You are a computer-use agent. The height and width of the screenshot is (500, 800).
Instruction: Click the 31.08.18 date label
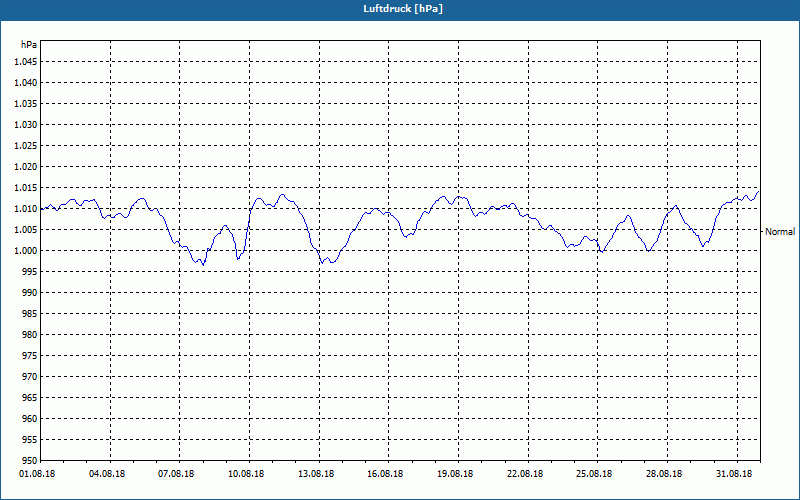[x=734, y=473]
